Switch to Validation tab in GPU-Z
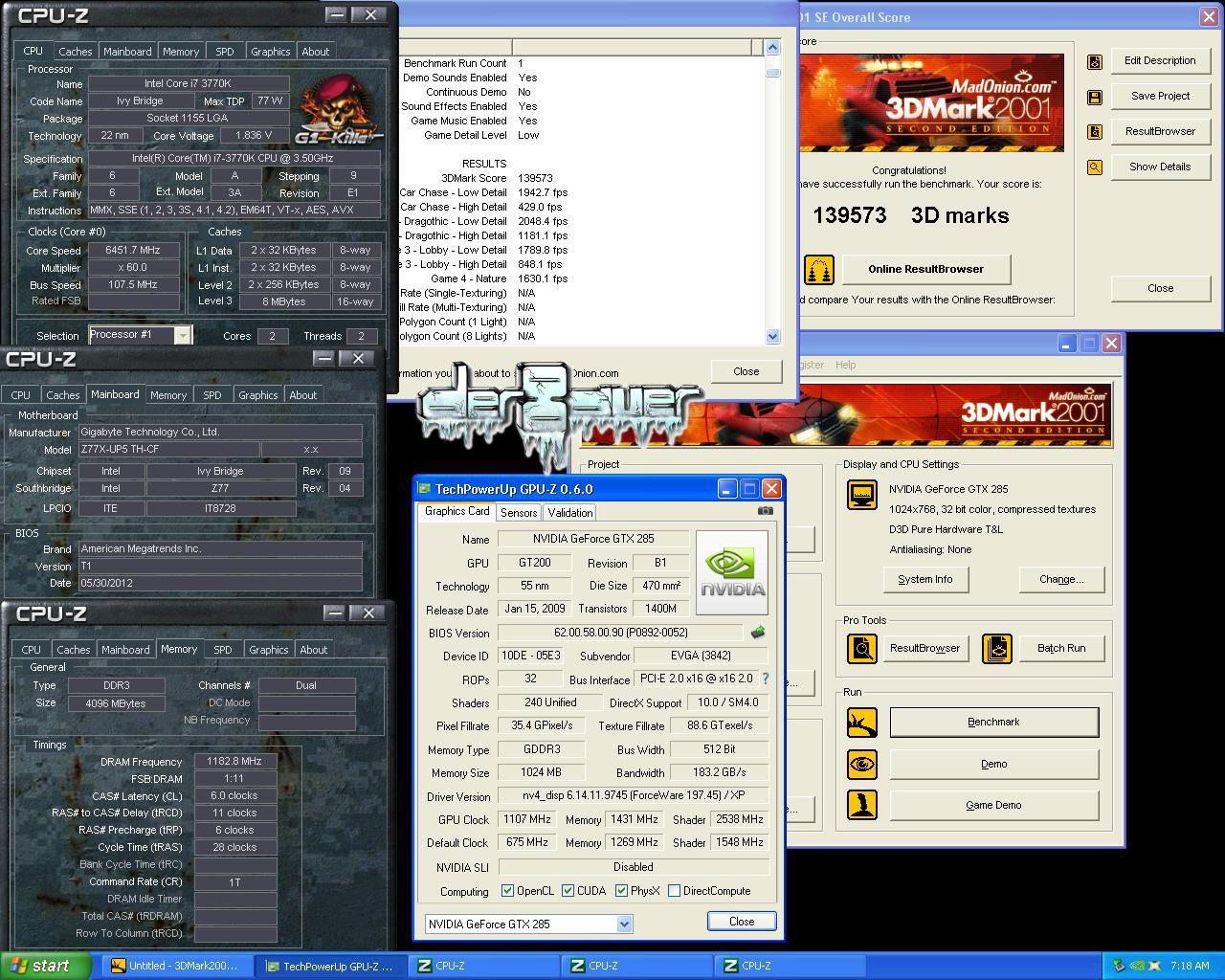This screenshot has height=980, width=1225. 570,513
